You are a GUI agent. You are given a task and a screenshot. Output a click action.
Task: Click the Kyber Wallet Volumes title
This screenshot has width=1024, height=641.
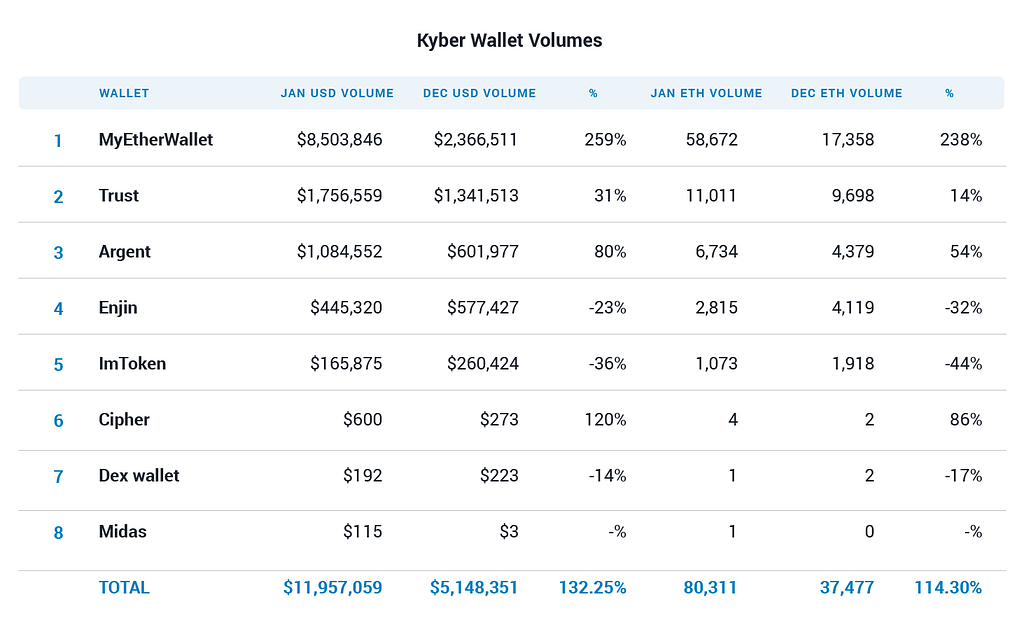point(509,40)
